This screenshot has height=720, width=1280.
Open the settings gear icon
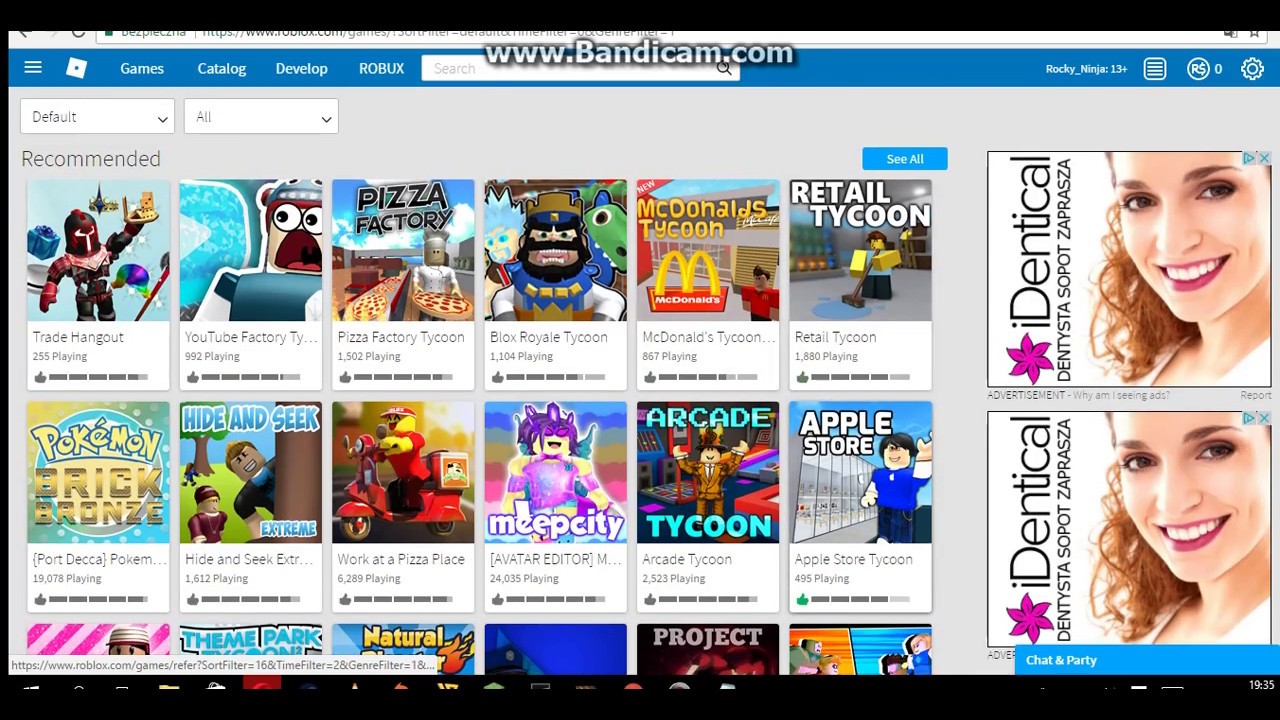point(1252,69)
